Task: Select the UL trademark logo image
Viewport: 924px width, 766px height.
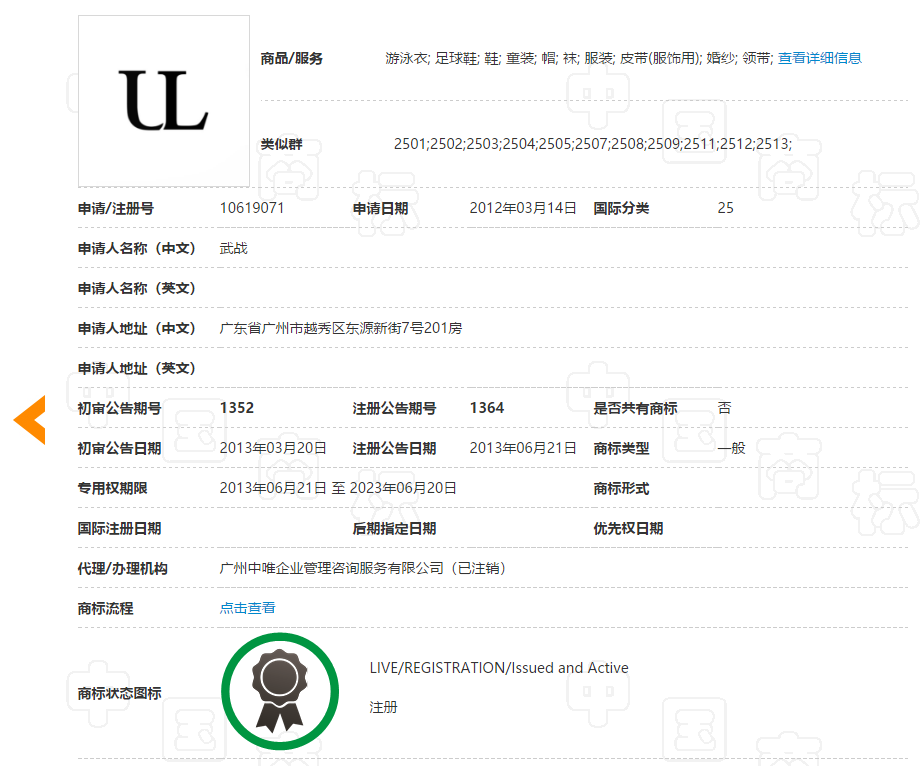Action: (163, 100)
